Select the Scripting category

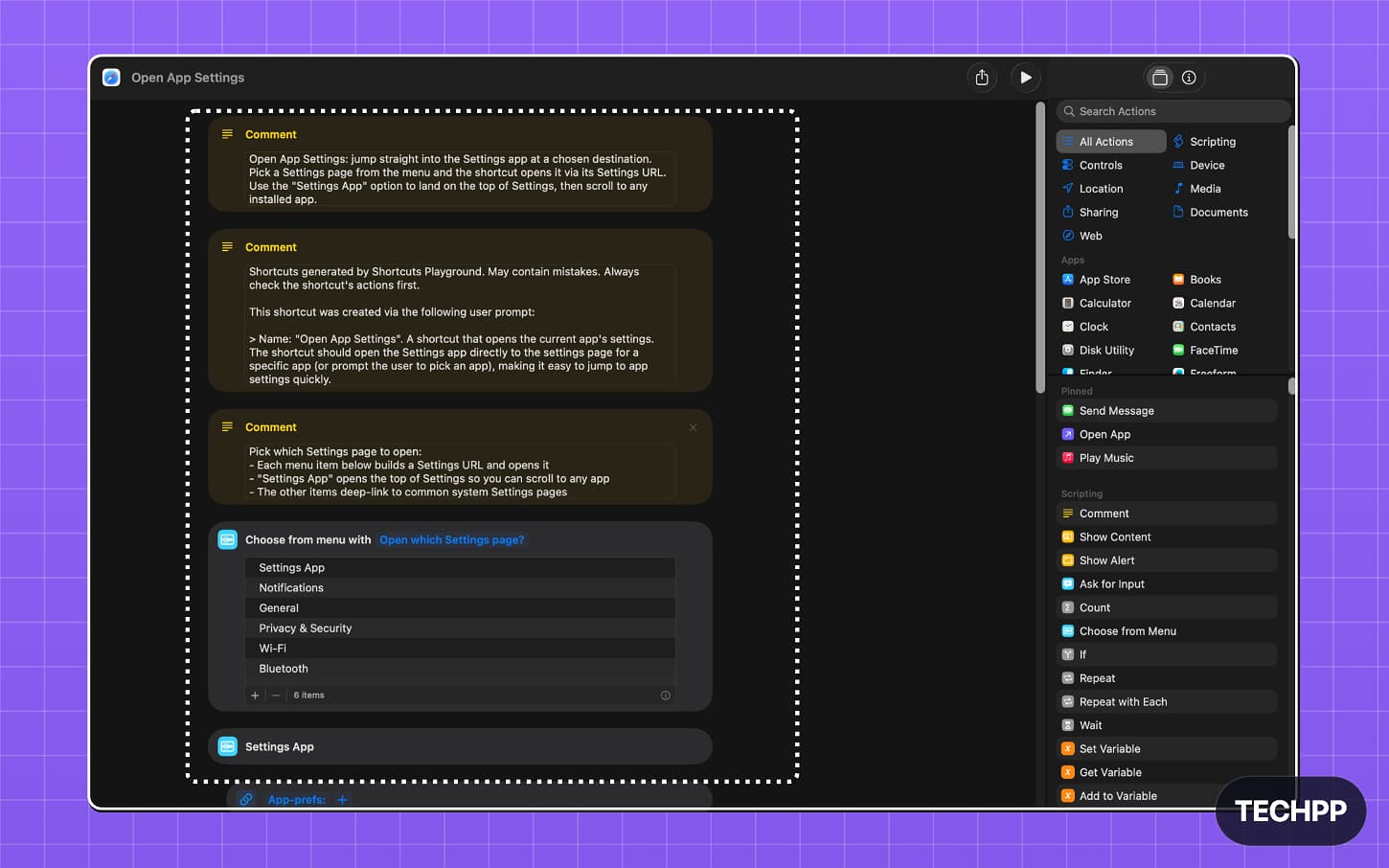[1204, 142]
